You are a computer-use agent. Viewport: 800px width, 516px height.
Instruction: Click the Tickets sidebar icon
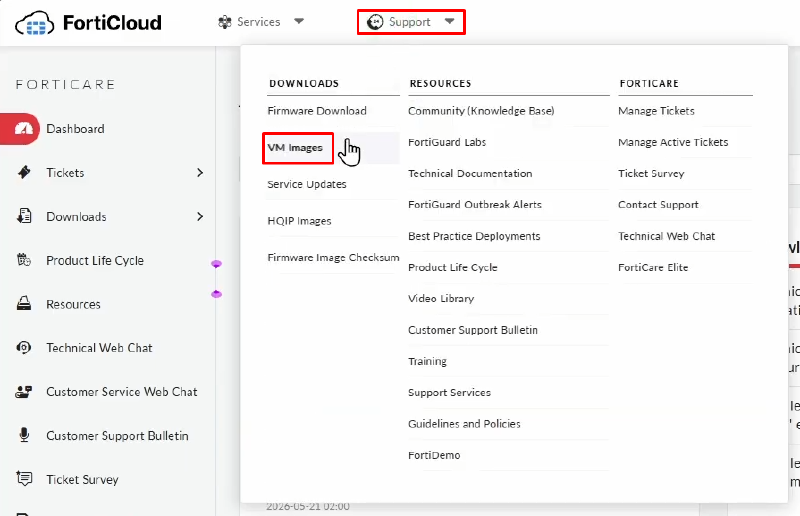tap(24, 173)
